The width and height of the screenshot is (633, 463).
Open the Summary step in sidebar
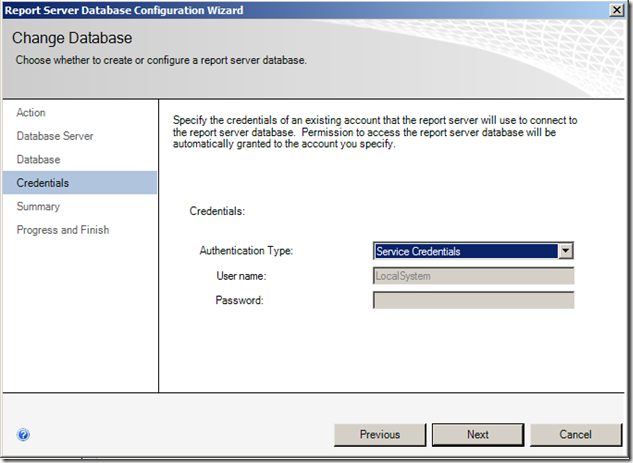pyautogui.click(x=38, y=206)
